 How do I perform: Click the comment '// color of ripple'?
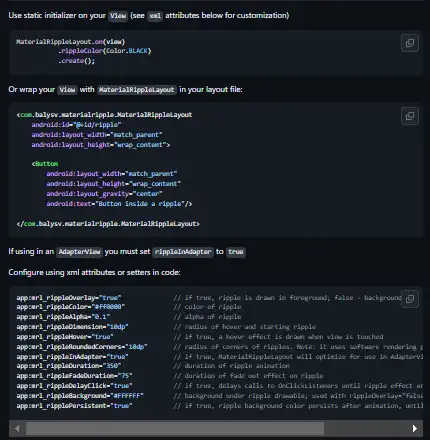tap(207, 307)
